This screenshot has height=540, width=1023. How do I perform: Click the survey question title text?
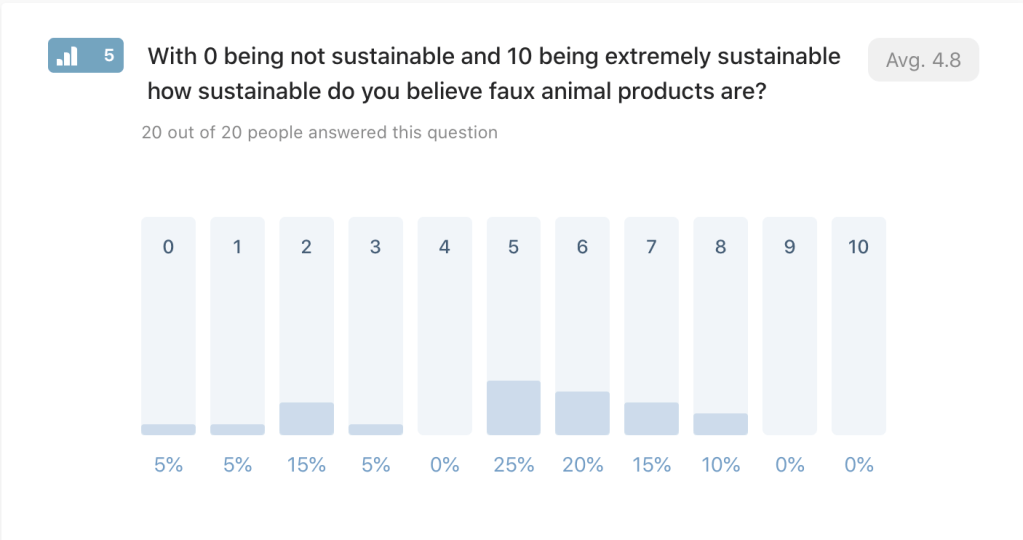494,73
